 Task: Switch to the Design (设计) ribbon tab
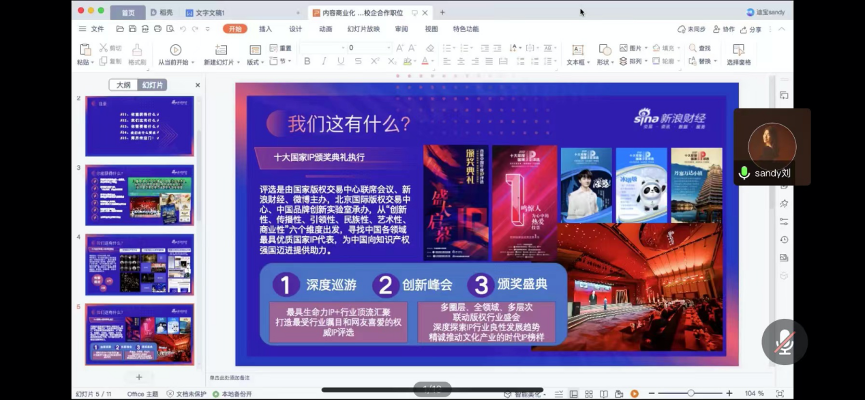295,29
